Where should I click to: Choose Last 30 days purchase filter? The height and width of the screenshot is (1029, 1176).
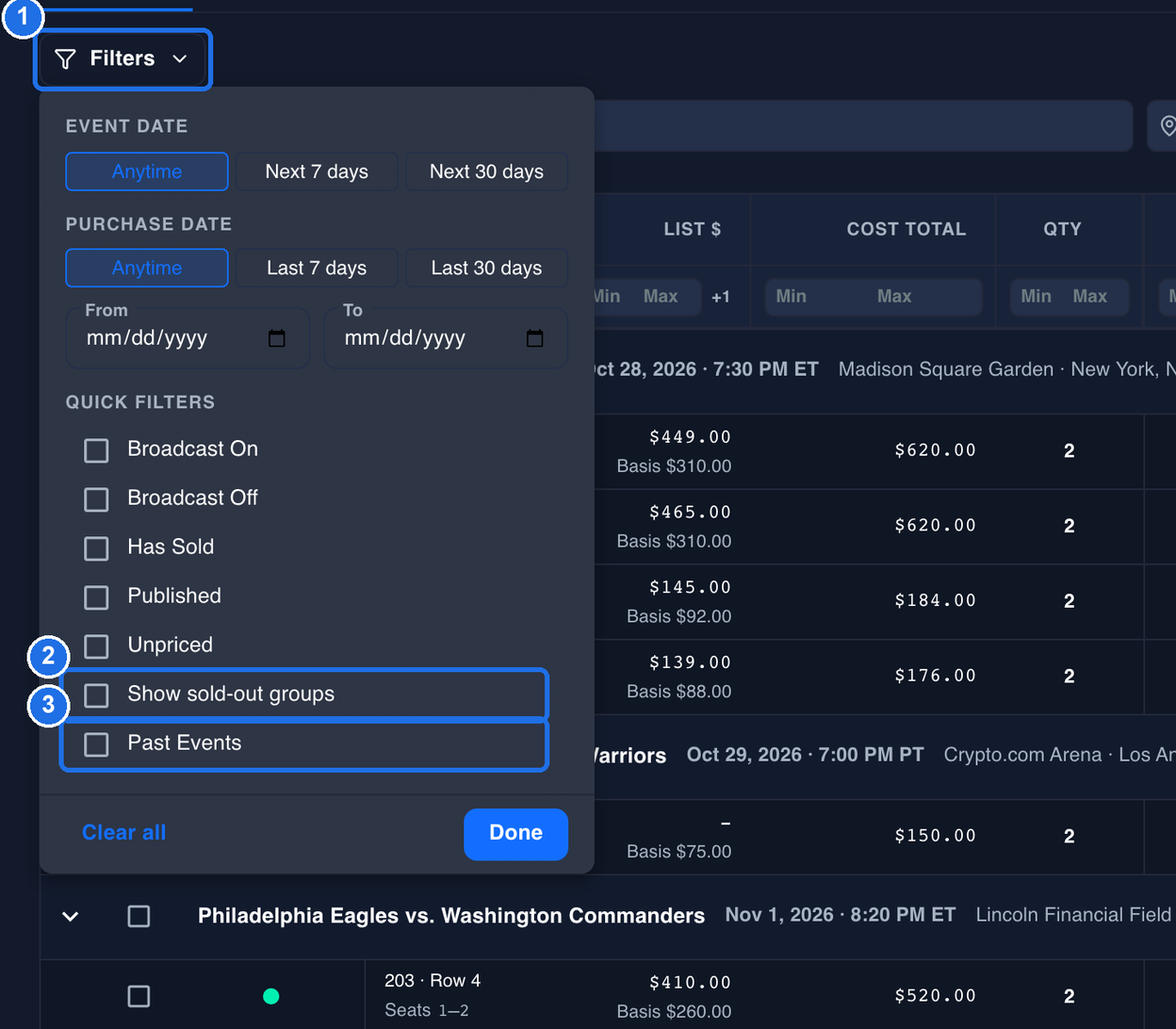click(486, 268)
